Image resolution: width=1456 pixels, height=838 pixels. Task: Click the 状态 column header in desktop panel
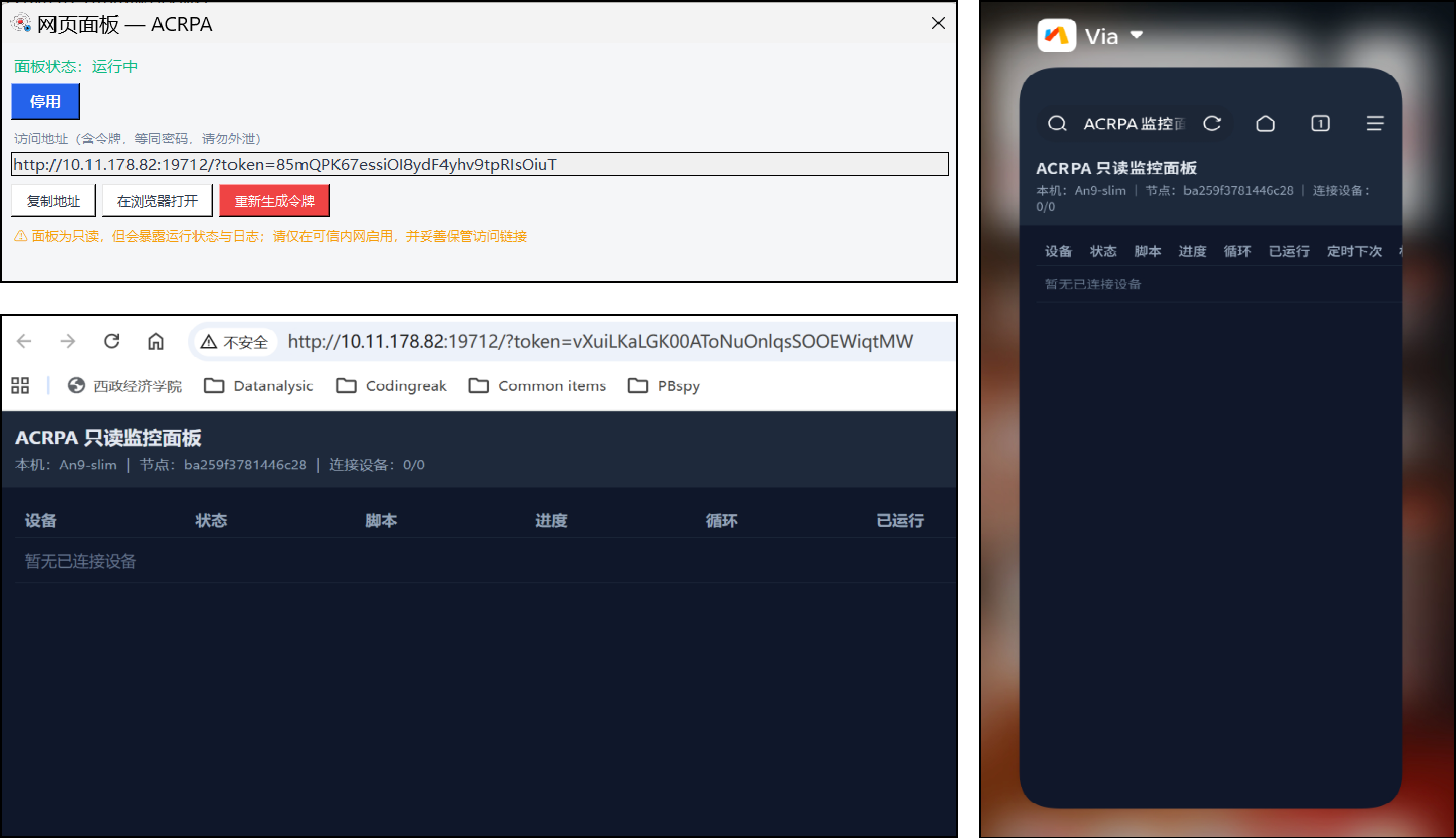211,521
